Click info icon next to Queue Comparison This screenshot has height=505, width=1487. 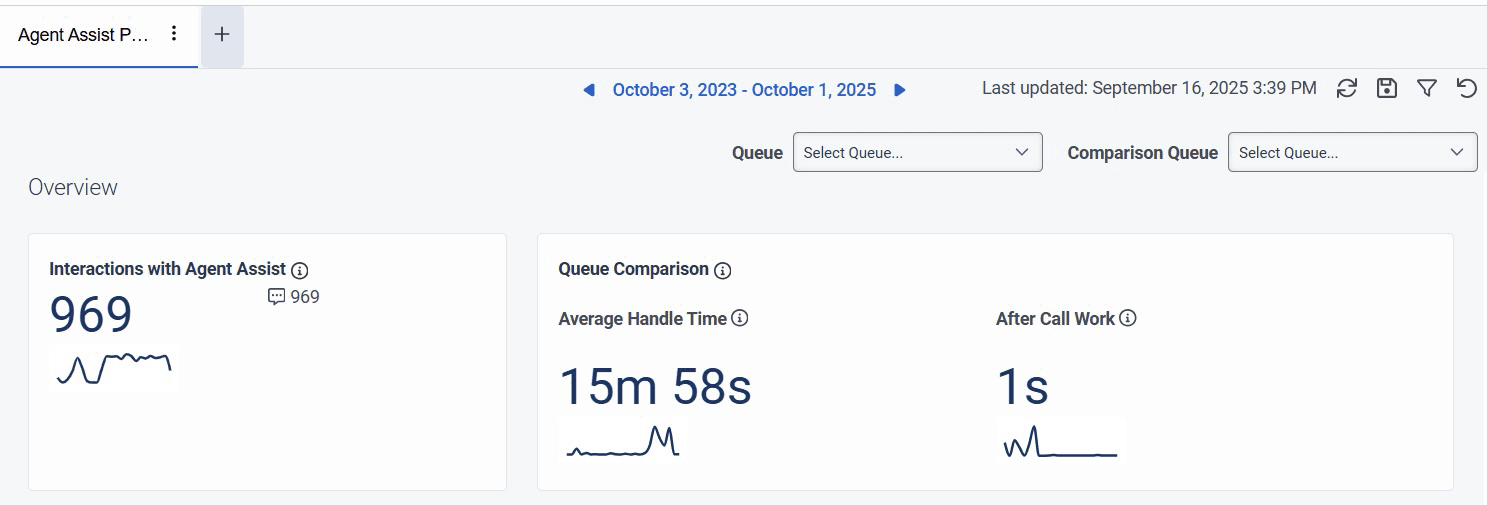tap(723, 270)
